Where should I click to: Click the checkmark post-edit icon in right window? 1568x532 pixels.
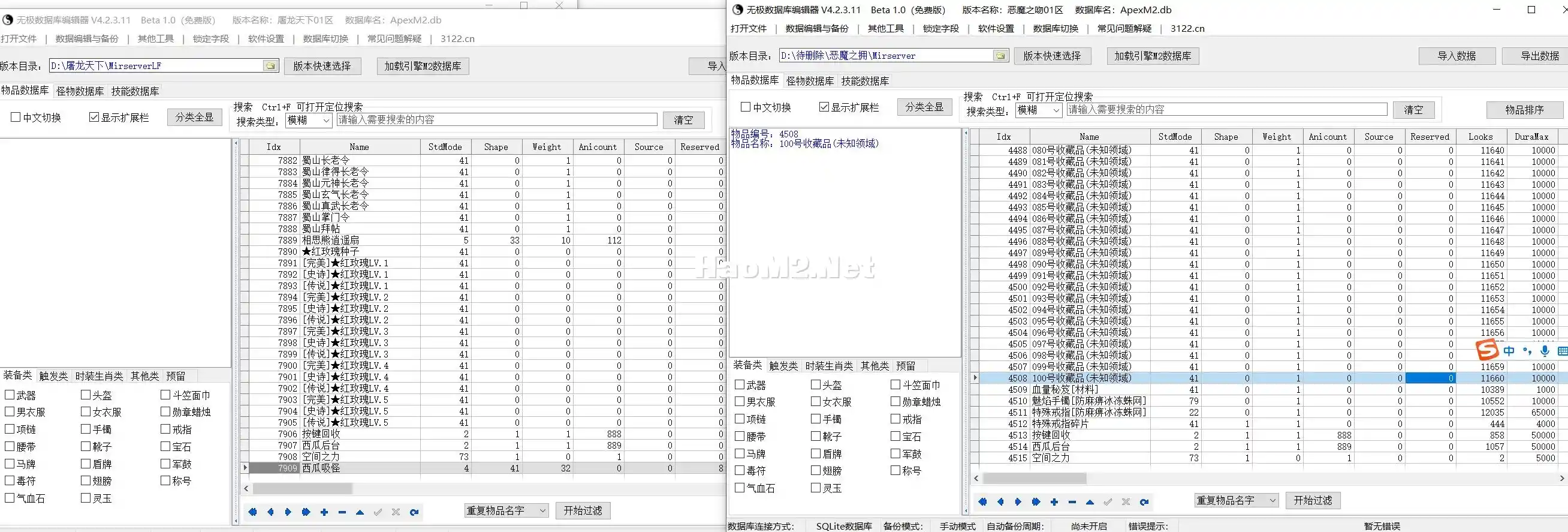(1108, 502)
